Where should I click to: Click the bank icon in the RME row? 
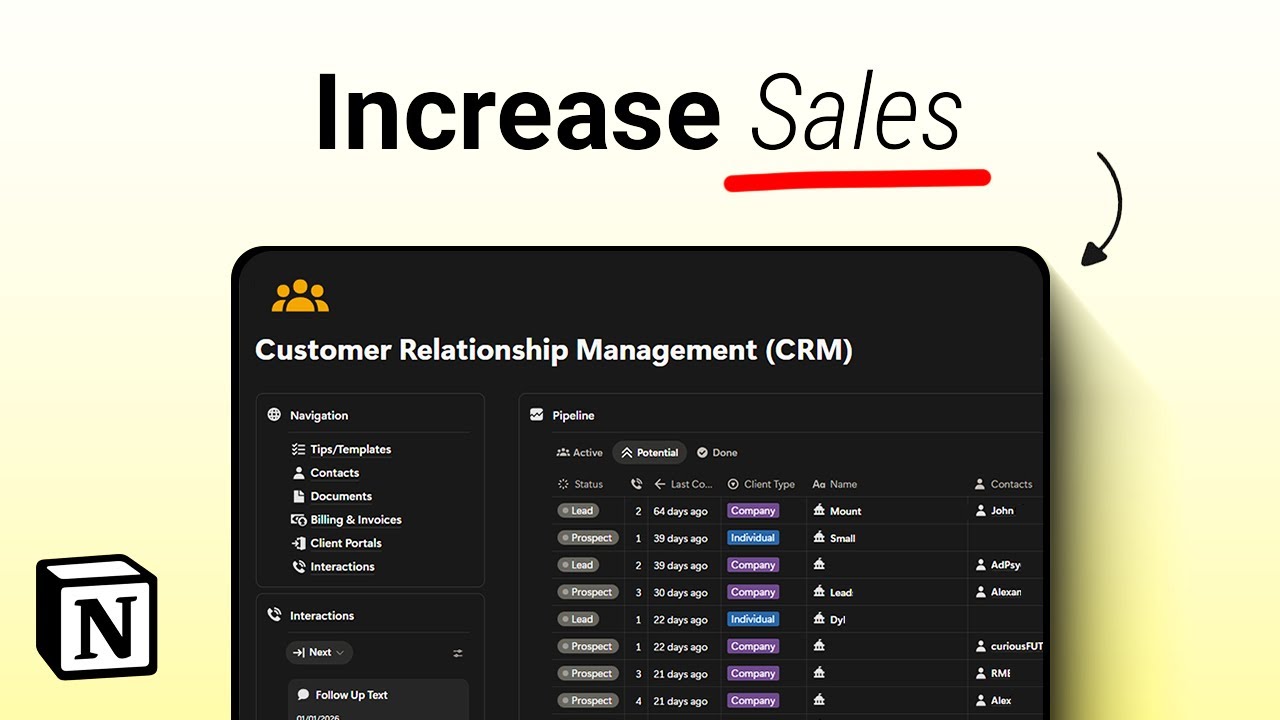[819, 673]
